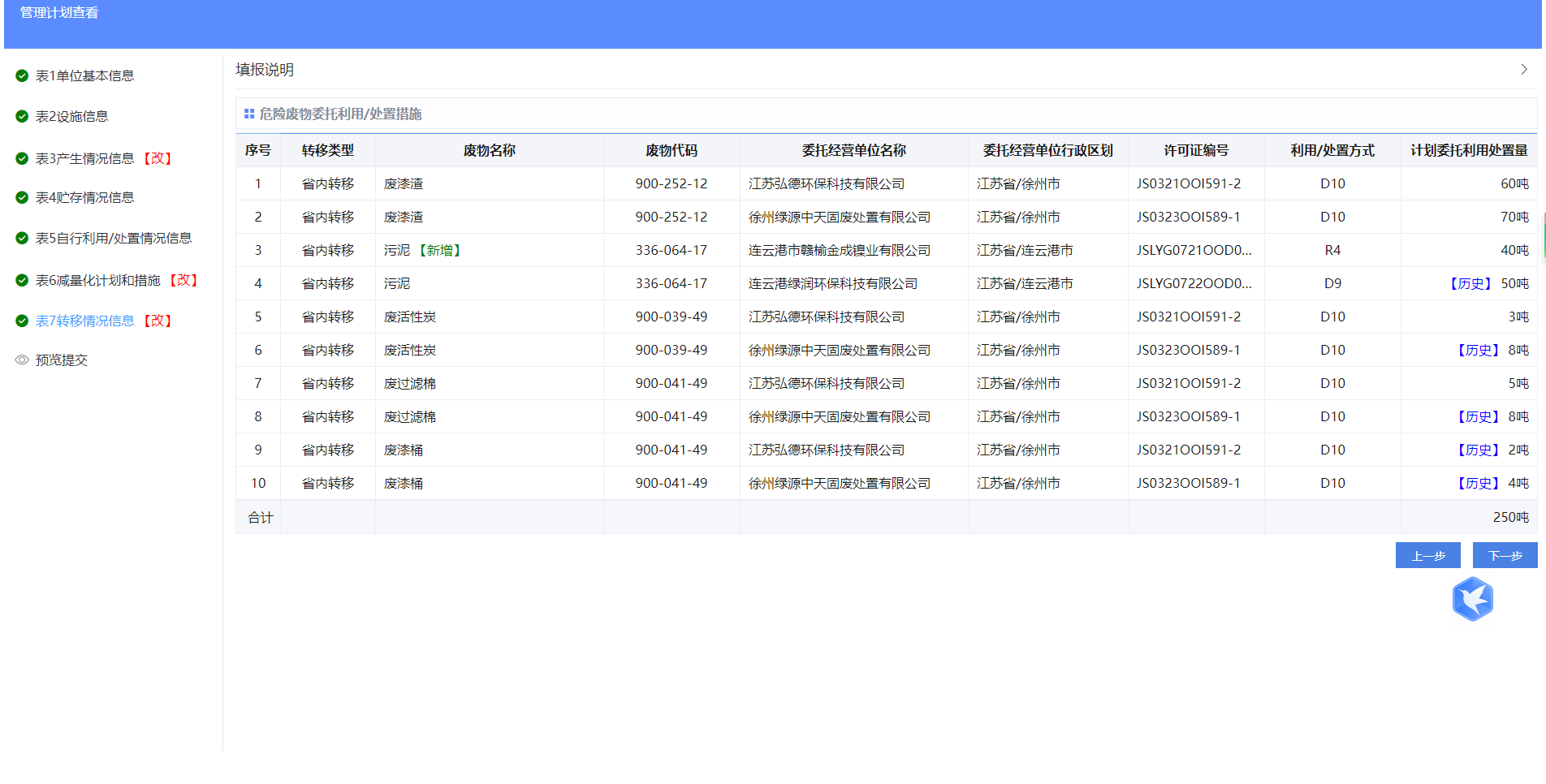The height and width of the screenshot is (784, 1546).
Task: Click 徐州绿源中天固废处置有限公司 in row 2
Action: point(839,217)
